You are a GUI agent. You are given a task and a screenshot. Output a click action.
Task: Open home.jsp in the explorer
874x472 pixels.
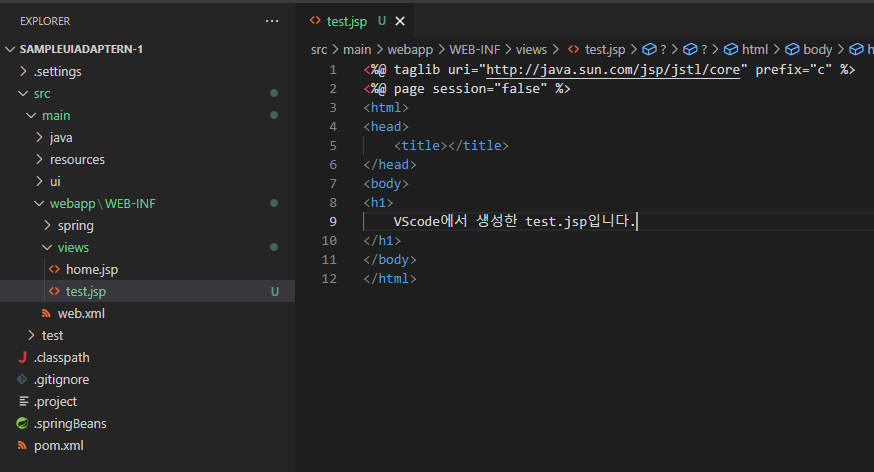[x=147, y=269]
